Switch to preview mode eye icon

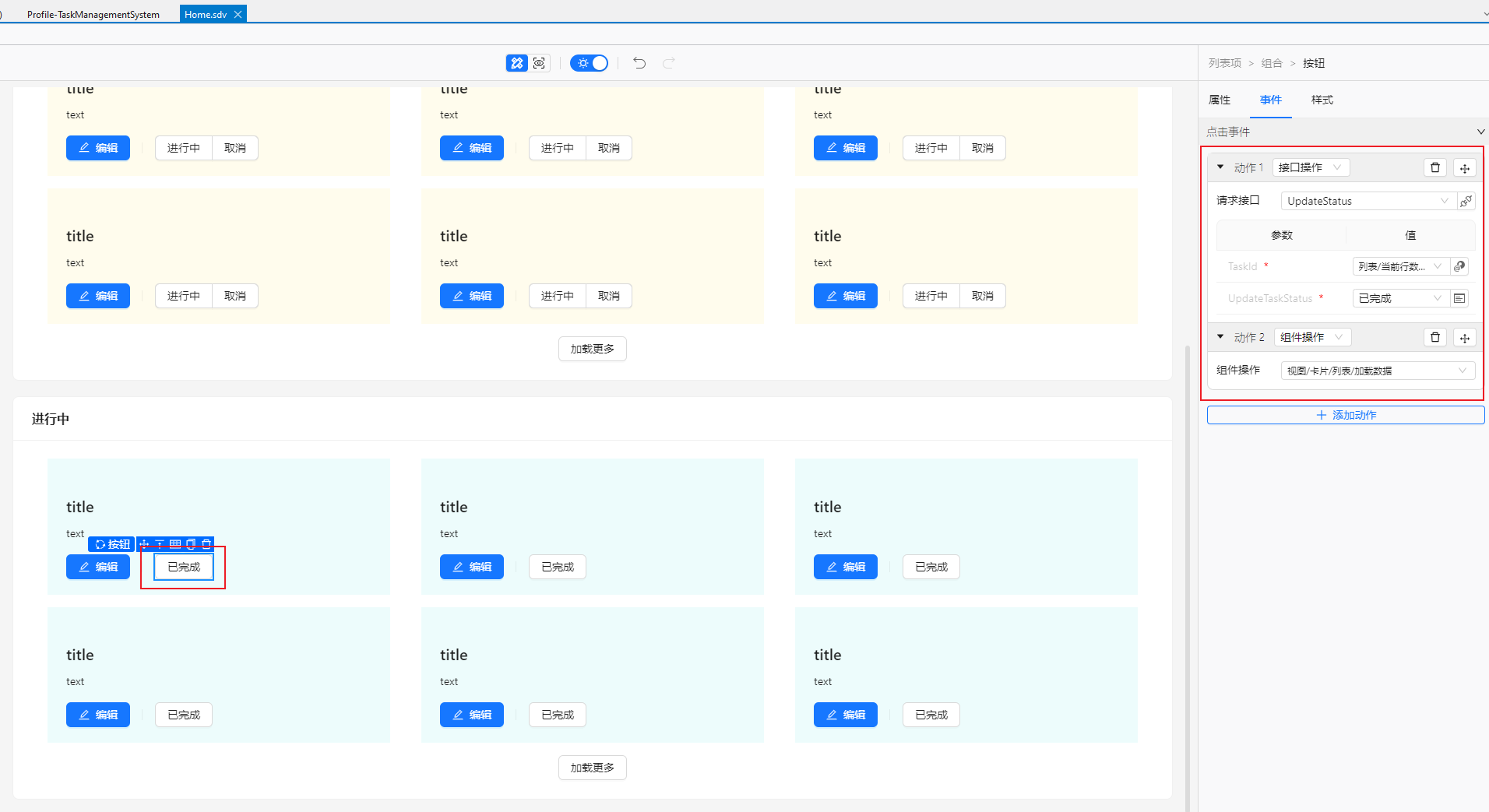pyautogui.click(x=539, y=63)
